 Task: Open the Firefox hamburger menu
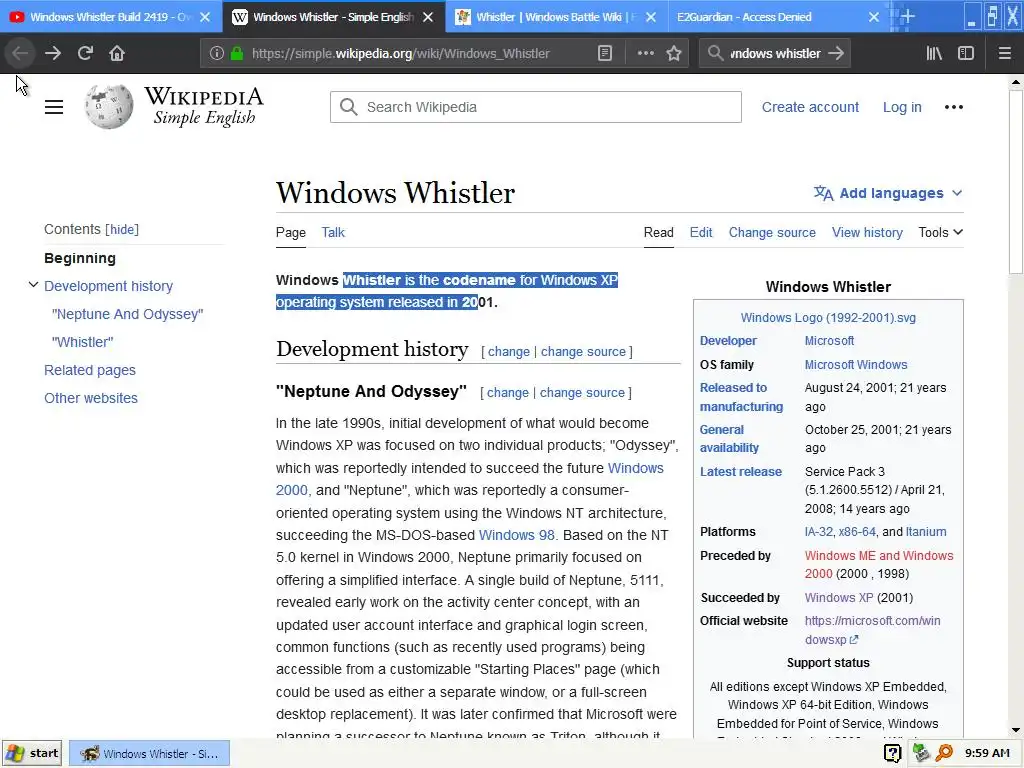click(1005, 54)
